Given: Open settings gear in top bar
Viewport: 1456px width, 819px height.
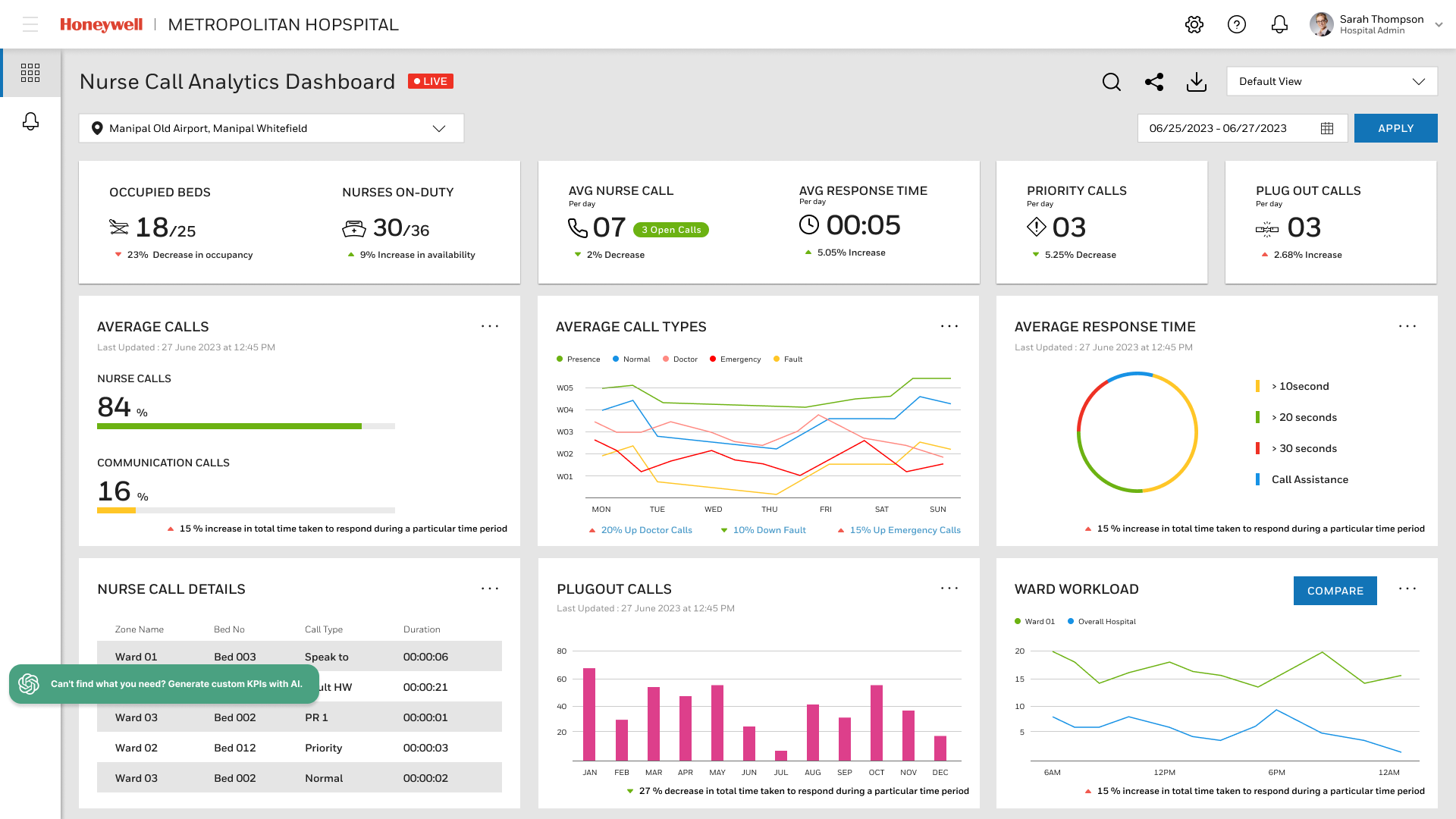Looking at the screenshot, I should [x=1194, y=24].
